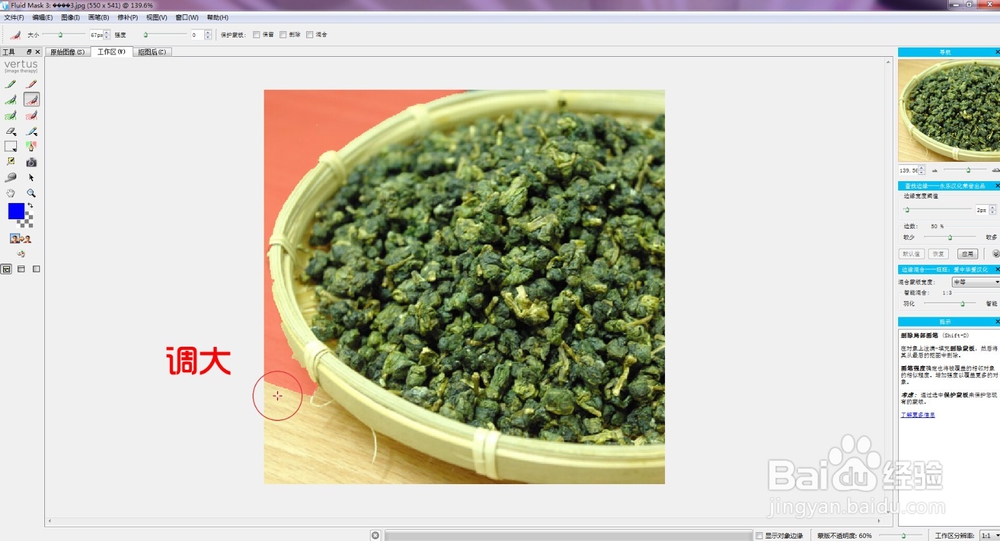Pick the blue Blend brush tool
Image resolution: width=1000 pixels, height=541 pixels.
coord(31,131)
